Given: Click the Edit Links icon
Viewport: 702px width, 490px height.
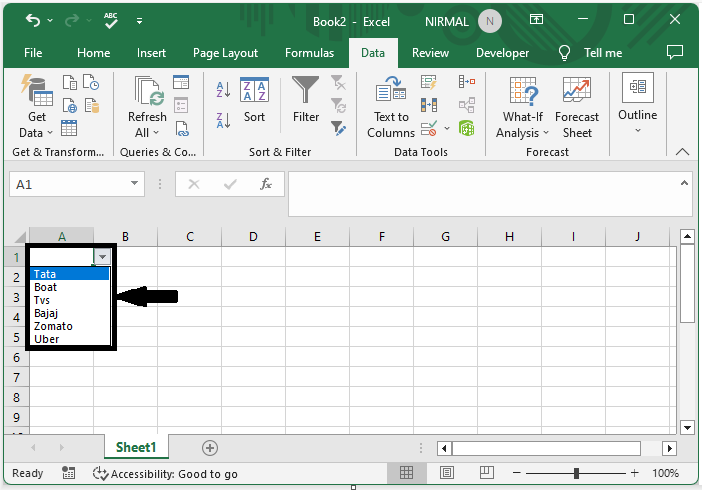Looking at the screenshot, I should [181, 129].
